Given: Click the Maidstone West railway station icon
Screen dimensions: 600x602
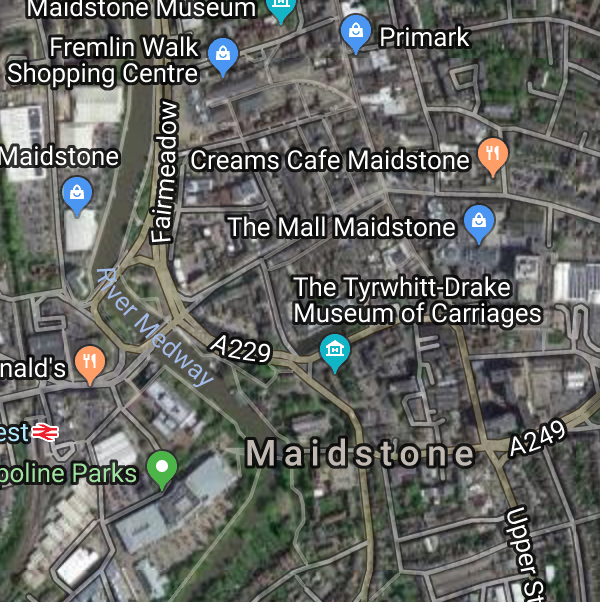Looking at the screenshot, I should point(45,433).
